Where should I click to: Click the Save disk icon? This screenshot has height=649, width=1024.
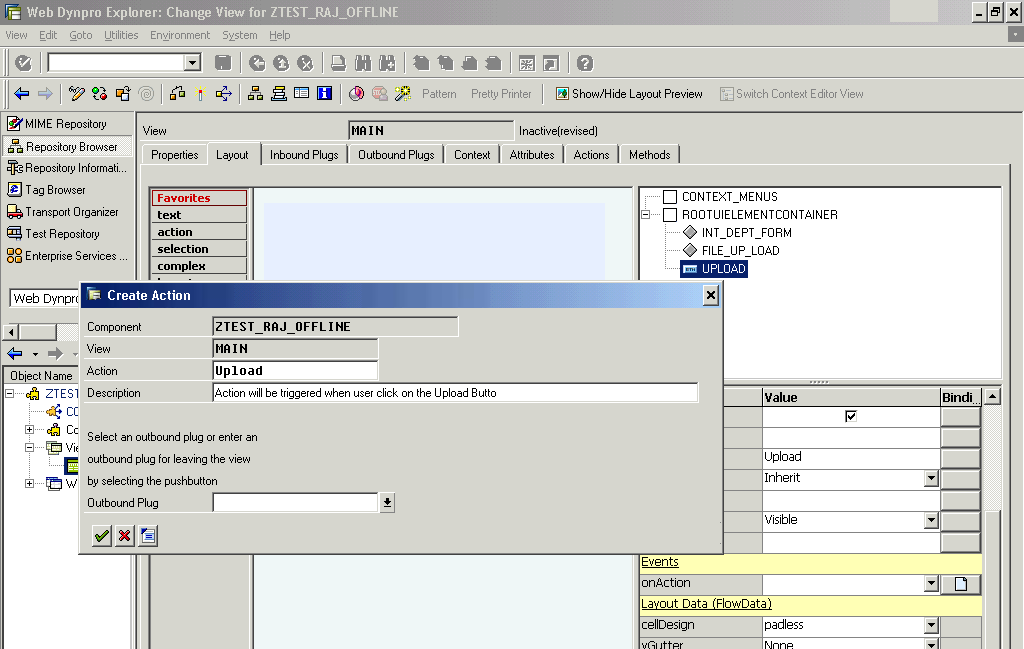(223, 63)
